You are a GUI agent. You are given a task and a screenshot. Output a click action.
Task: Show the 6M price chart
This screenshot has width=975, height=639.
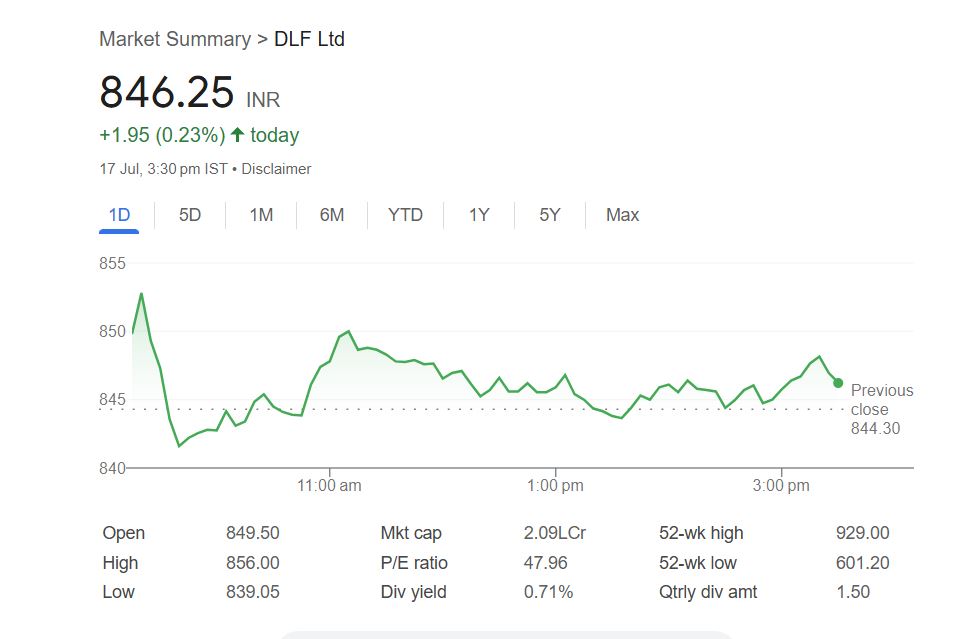click(332, 215)
